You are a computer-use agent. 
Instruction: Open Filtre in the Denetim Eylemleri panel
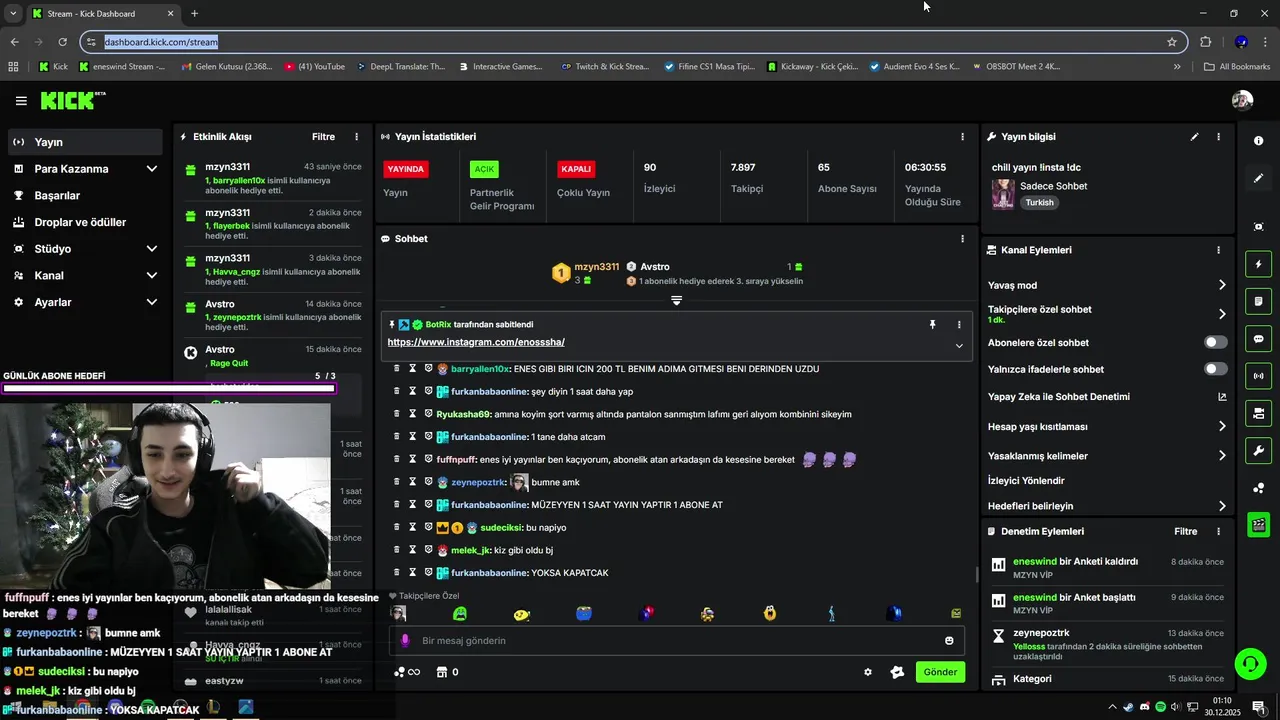(x=1185, y=532)
